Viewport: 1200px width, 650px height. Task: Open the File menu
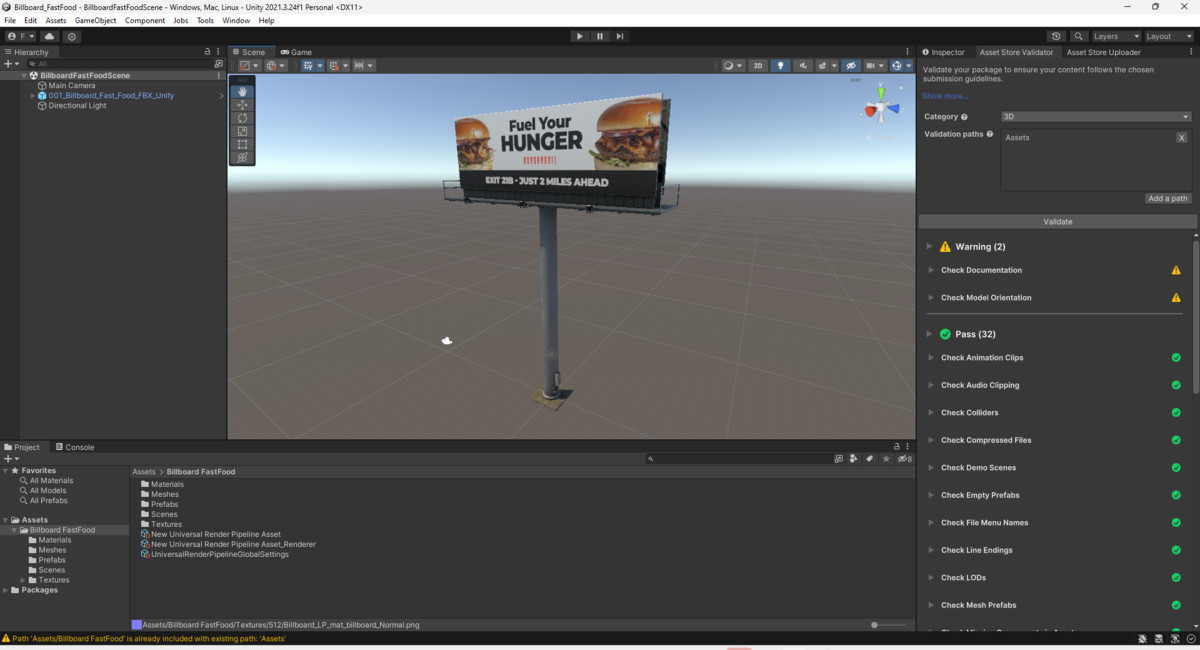[10, 20]
